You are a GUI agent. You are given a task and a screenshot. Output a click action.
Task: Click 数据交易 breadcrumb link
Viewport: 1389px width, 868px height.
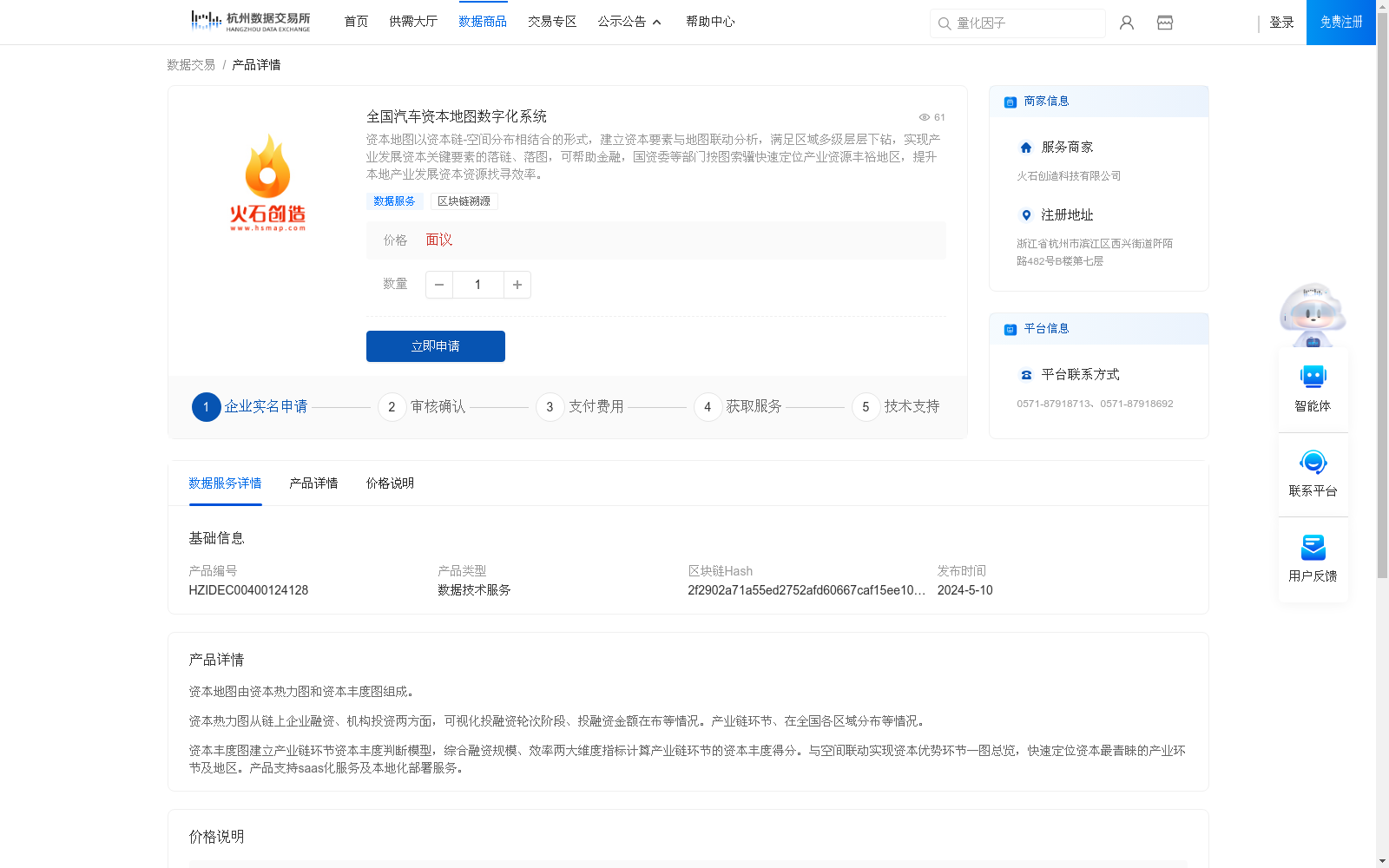pos(191,65)
